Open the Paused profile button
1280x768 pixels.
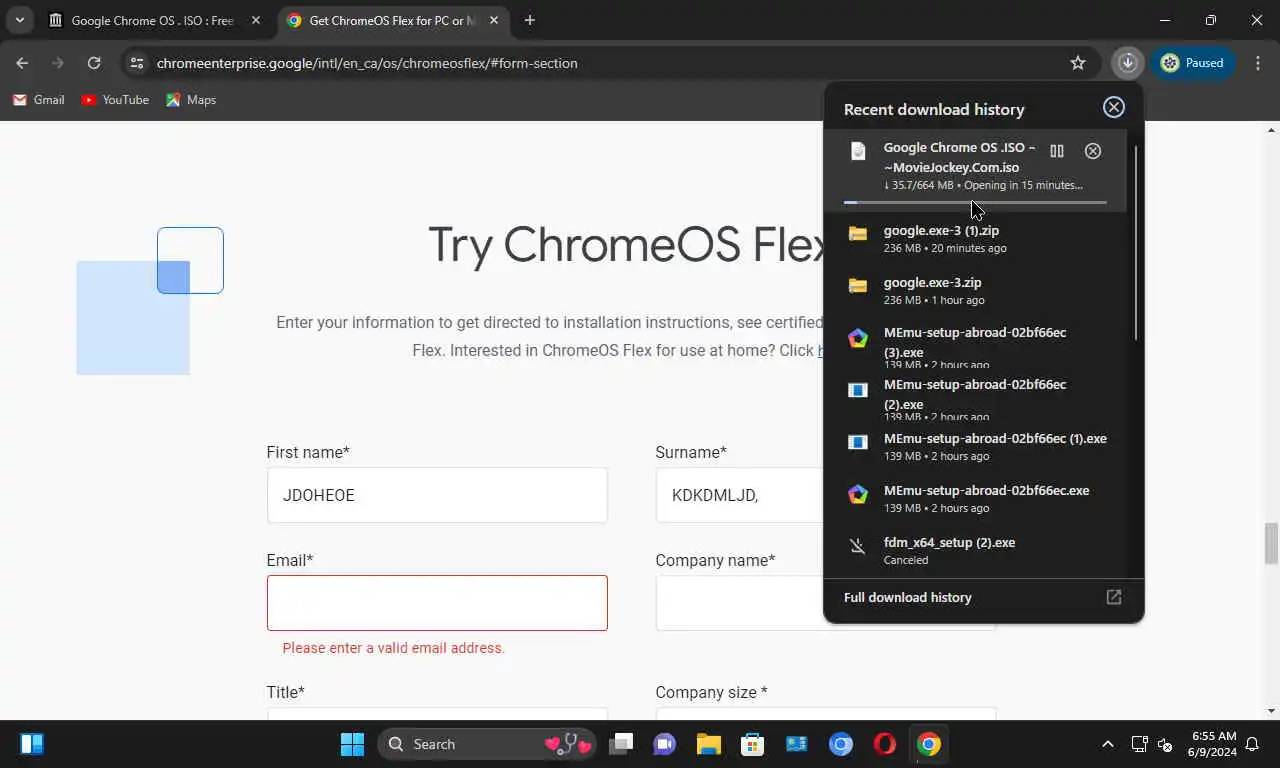1193,63
